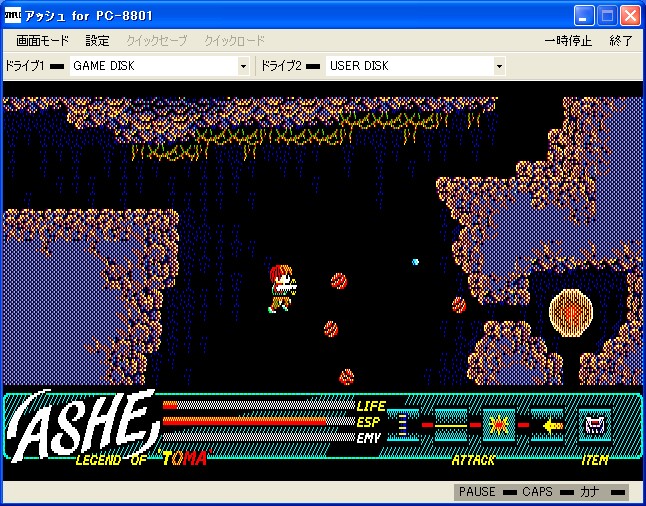Select the yellow arrow attack icon
646x506 pixels.
[x=547, y=425]
